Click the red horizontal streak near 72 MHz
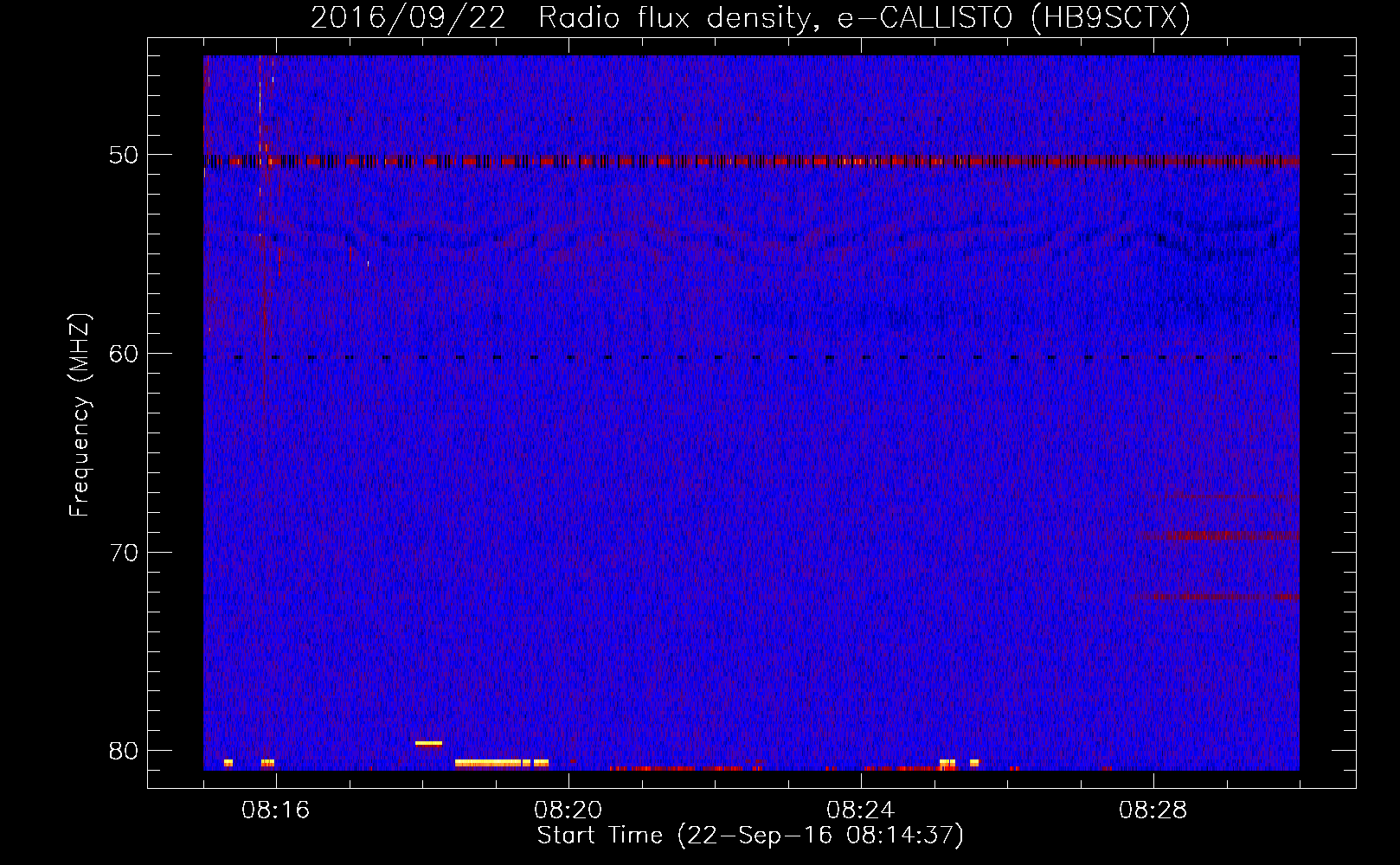 [1217, 597]
